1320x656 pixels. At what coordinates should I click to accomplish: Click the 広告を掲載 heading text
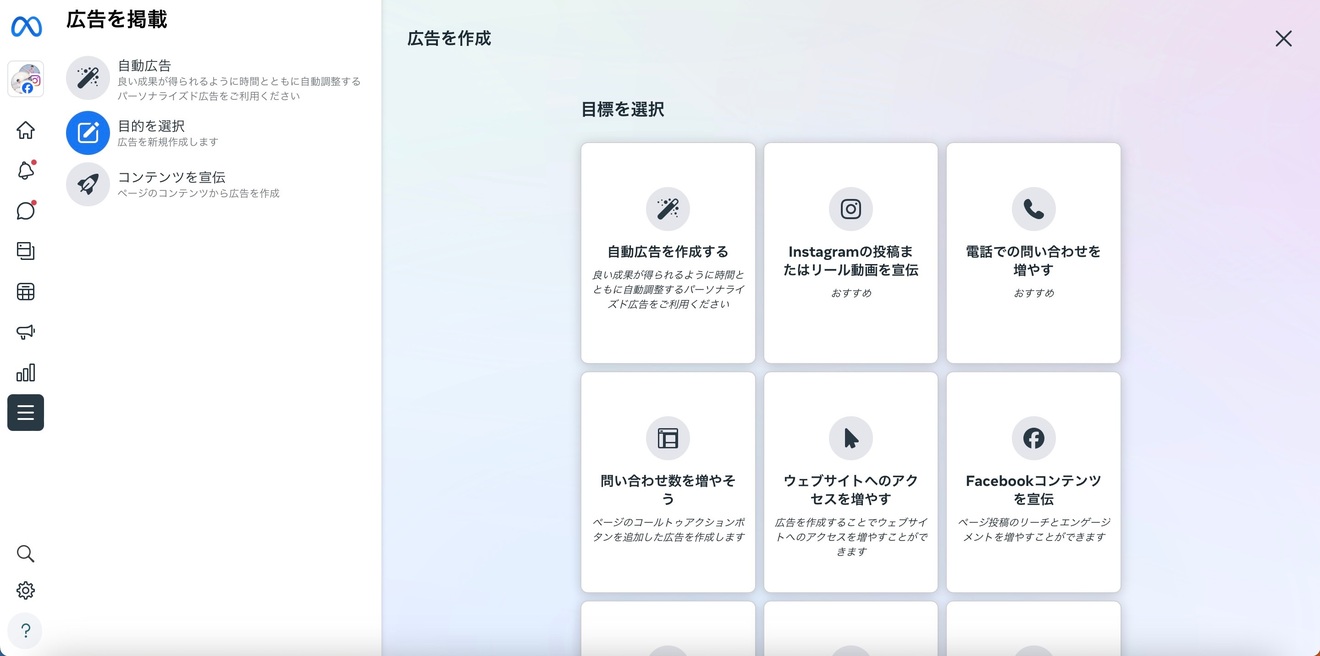pyautogui.click(x=117, y=19)
